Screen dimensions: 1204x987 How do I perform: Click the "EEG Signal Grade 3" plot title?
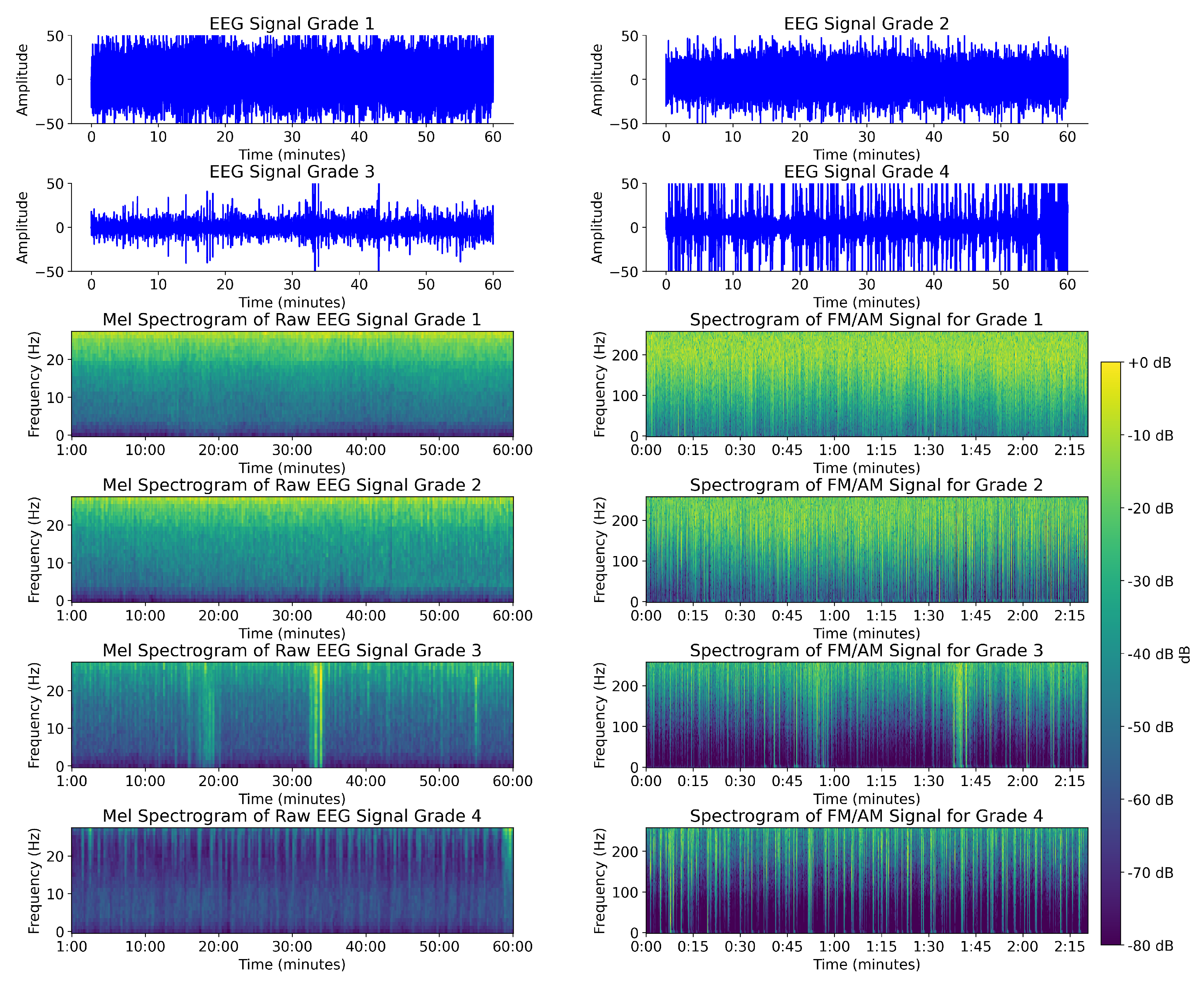(x=292, y=172)
